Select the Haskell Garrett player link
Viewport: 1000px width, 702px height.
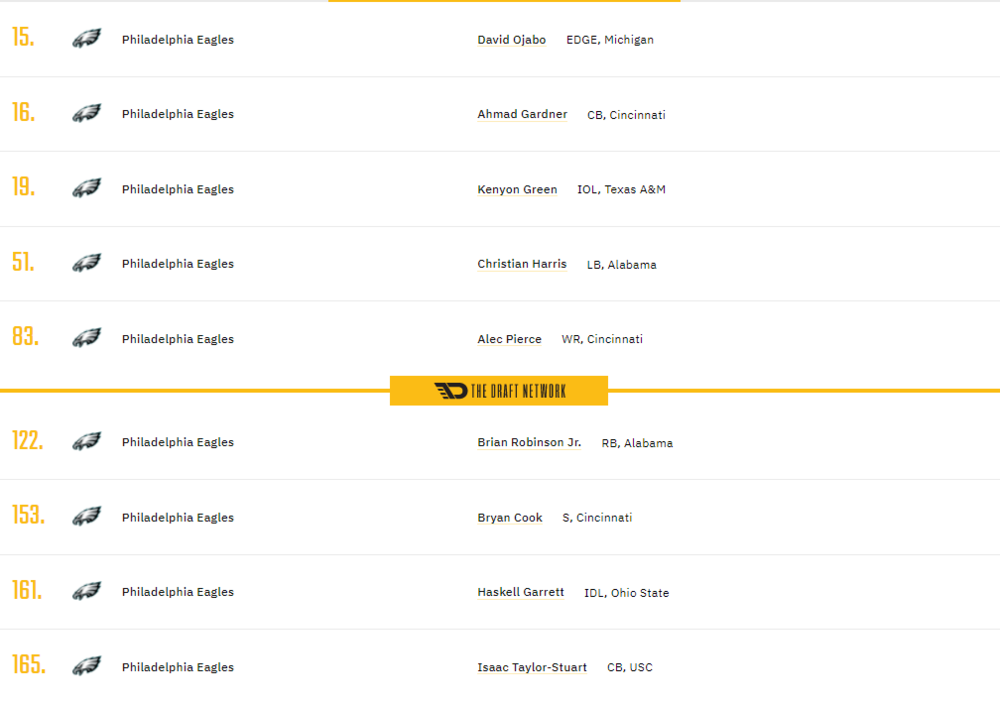pyautogui.click(x=521, y=592)
